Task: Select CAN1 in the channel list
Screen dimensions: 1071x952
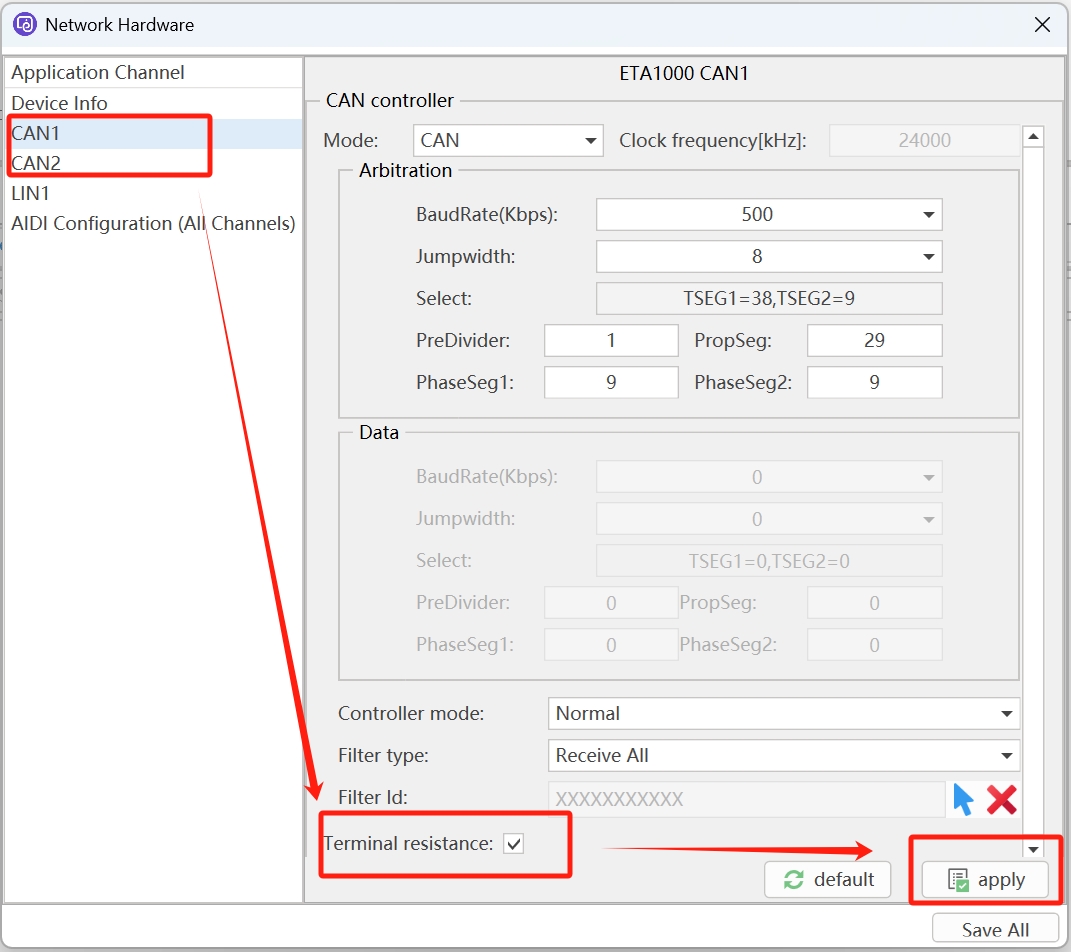Action: point(36,133)
